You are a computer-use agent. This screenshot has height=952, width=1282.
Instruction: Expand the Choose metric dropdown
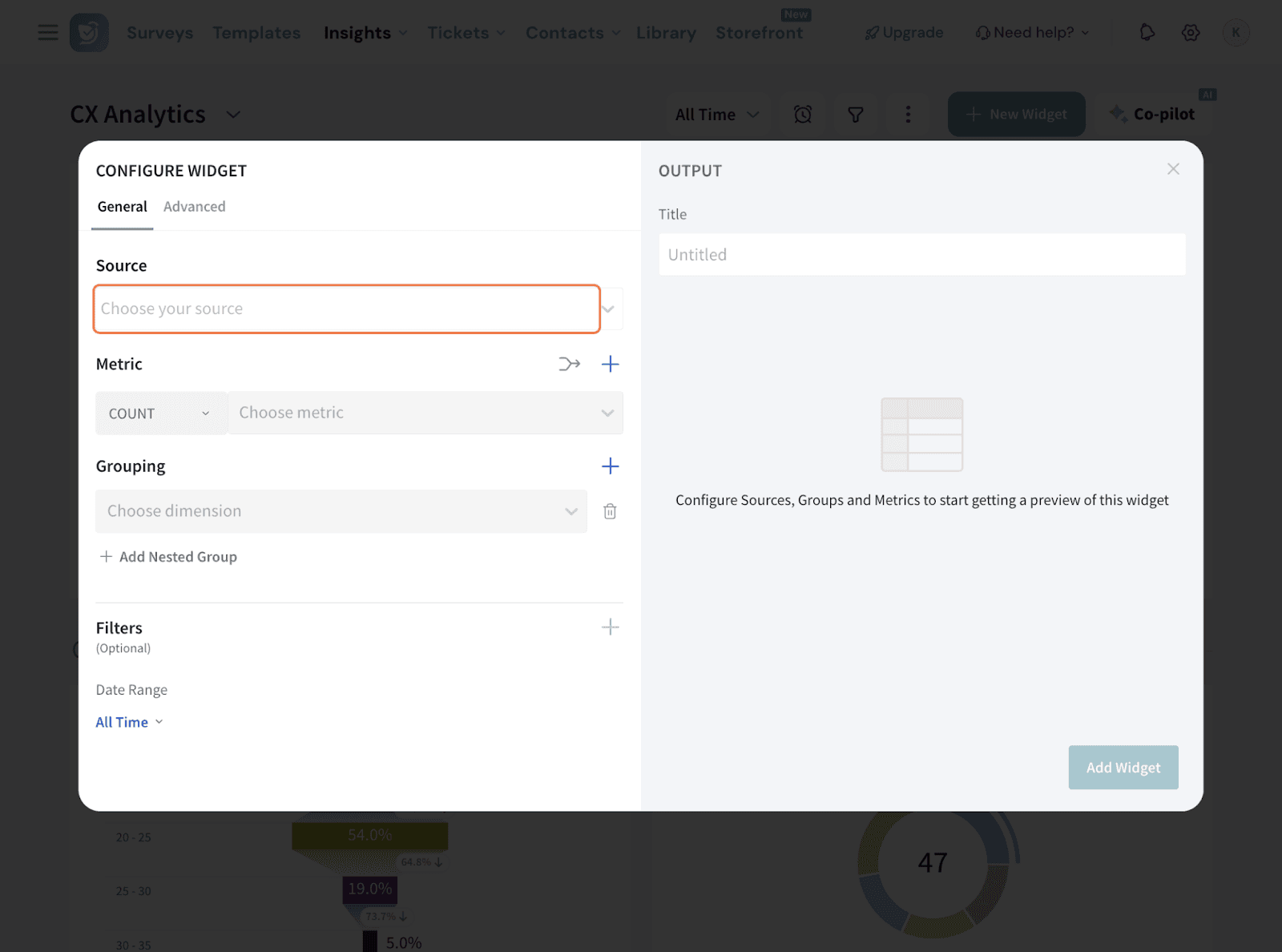(425, 413)
